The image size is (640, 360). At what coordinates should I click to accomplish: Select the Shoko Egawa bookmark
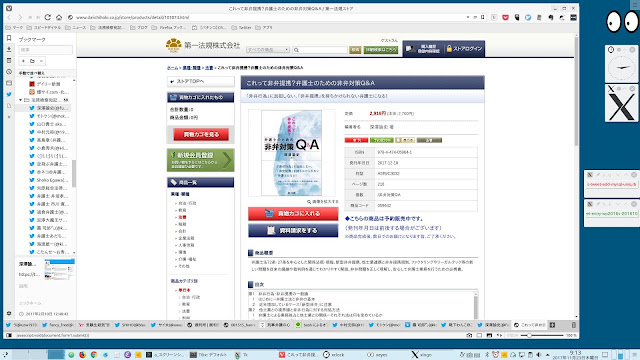point(48,180)
